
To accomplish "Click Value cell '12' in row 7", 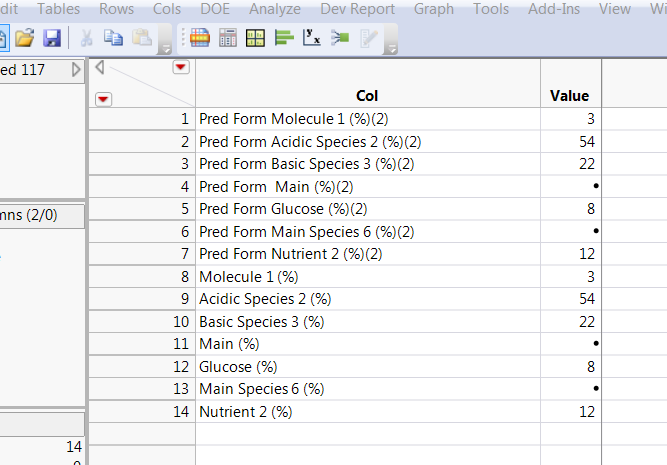I will click(571, 254).
